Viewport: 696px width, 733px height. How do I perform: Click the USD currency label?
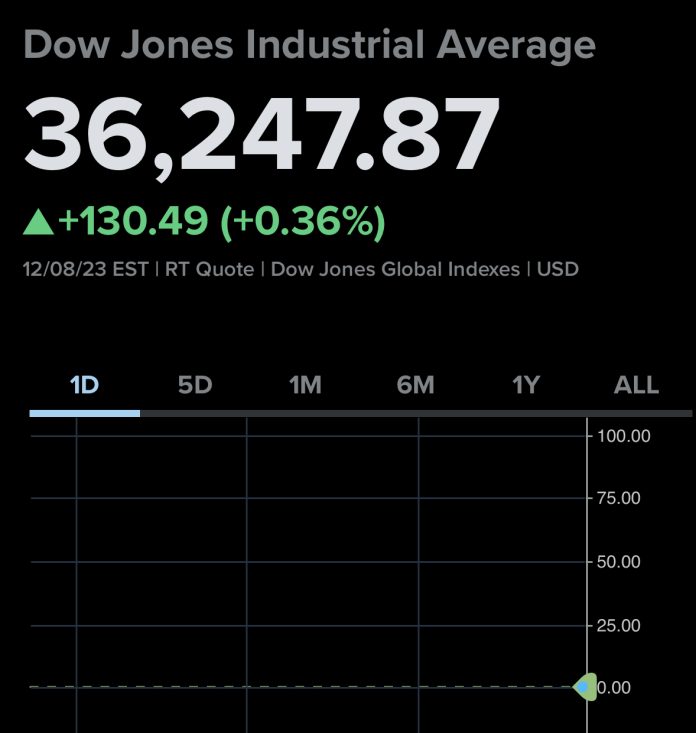pos(560,269)
